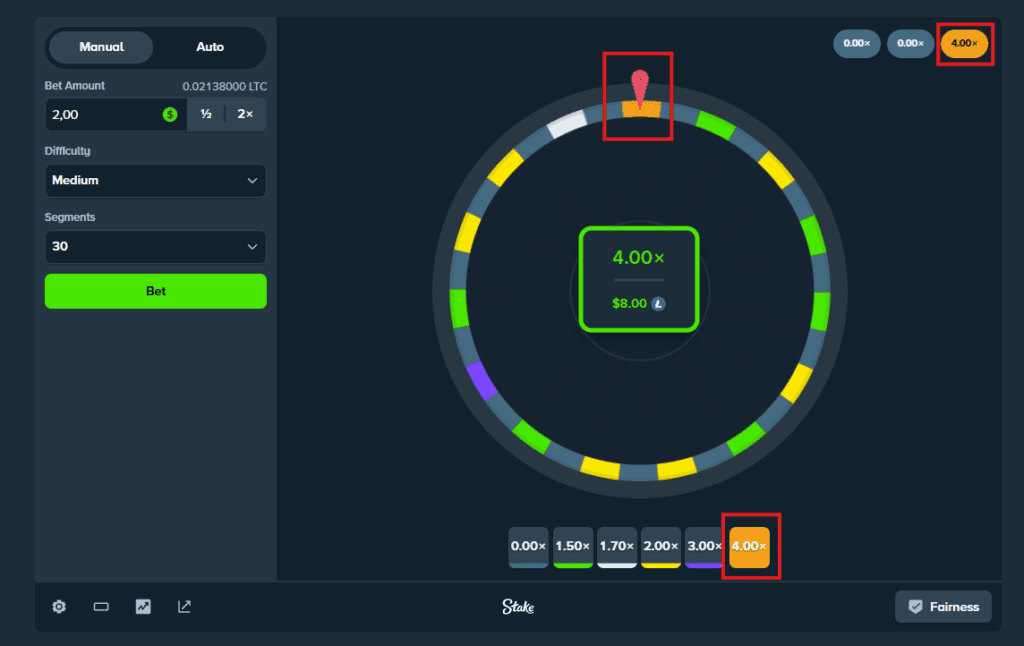Open the Segments dropdown set to 30
Viewport: 1024px width, 646px height.
[155, 247]
